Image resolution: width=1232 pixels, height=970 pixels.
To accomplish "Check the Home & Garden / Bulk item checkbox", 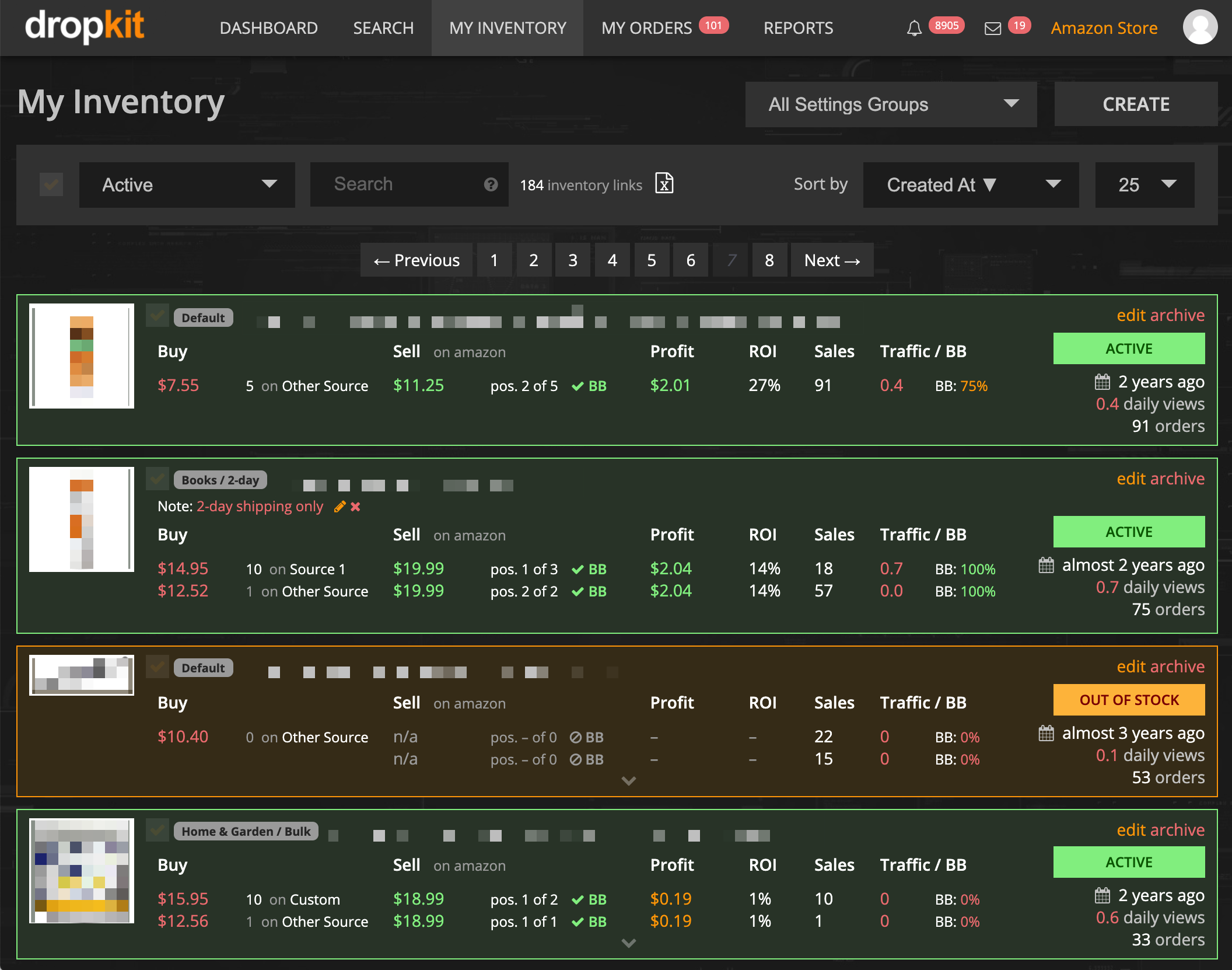I will point(157,830).
